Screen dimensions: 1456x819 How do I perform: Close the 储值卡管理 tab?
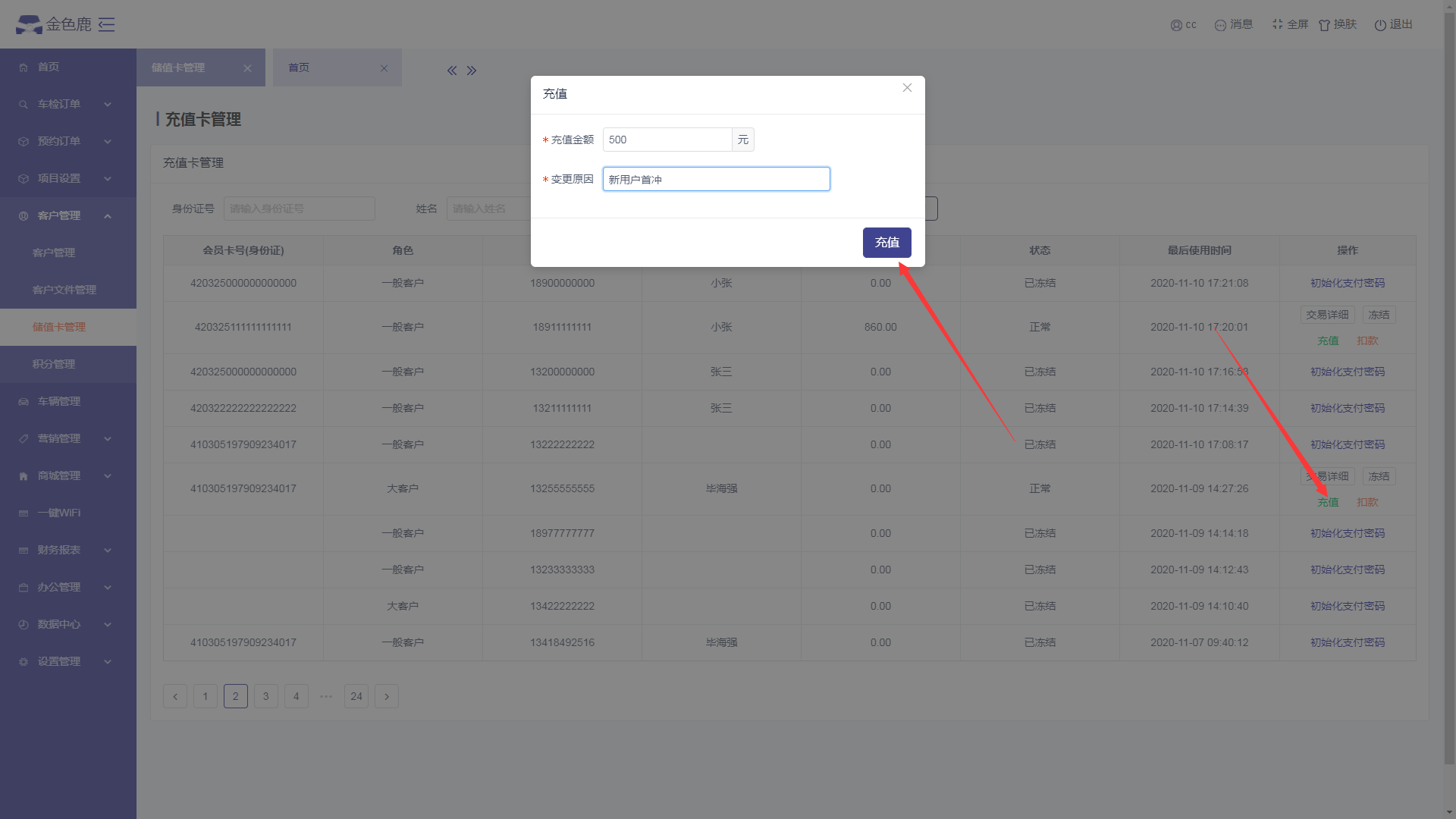coord(247,68)
